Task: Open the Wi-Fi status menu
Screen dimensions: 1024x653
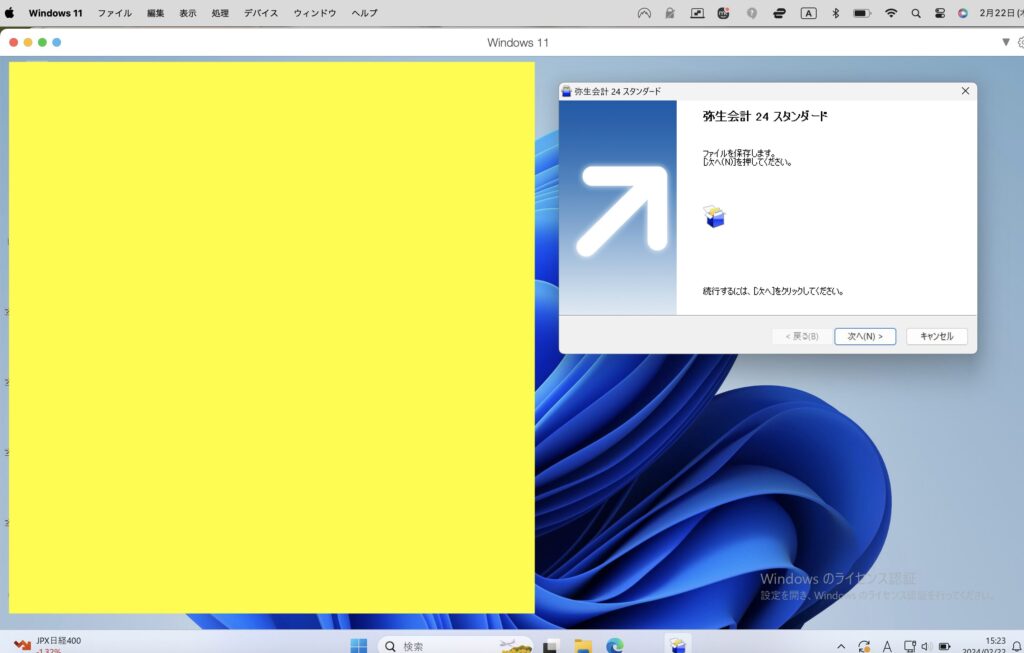Action: pos(891,13)
